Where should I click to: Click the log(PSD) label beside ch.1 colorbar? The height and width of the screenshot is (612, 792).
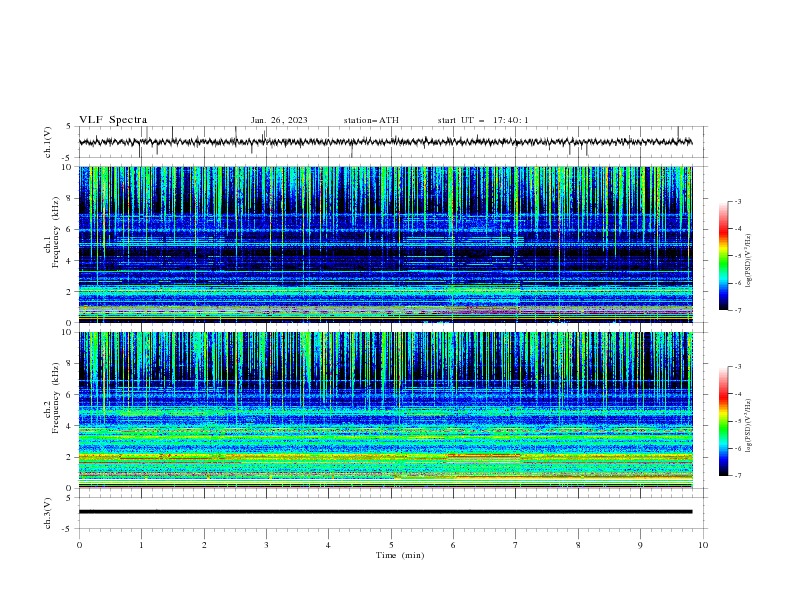point(749,260)
